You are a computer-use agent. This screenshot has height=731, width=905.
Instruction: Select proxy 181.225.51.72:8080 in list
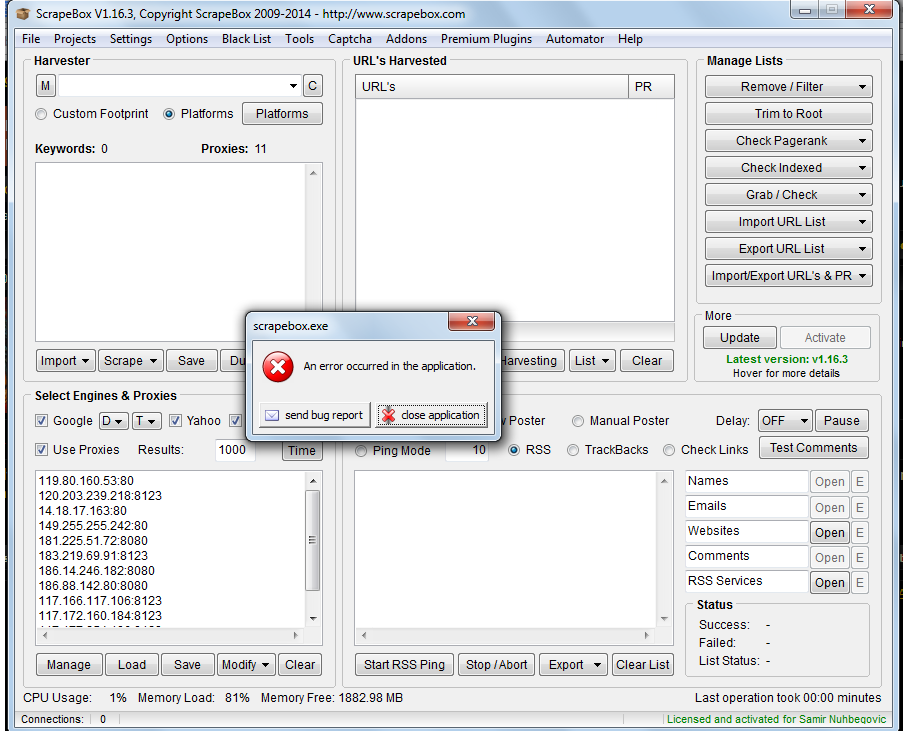(x=94, y=541)
